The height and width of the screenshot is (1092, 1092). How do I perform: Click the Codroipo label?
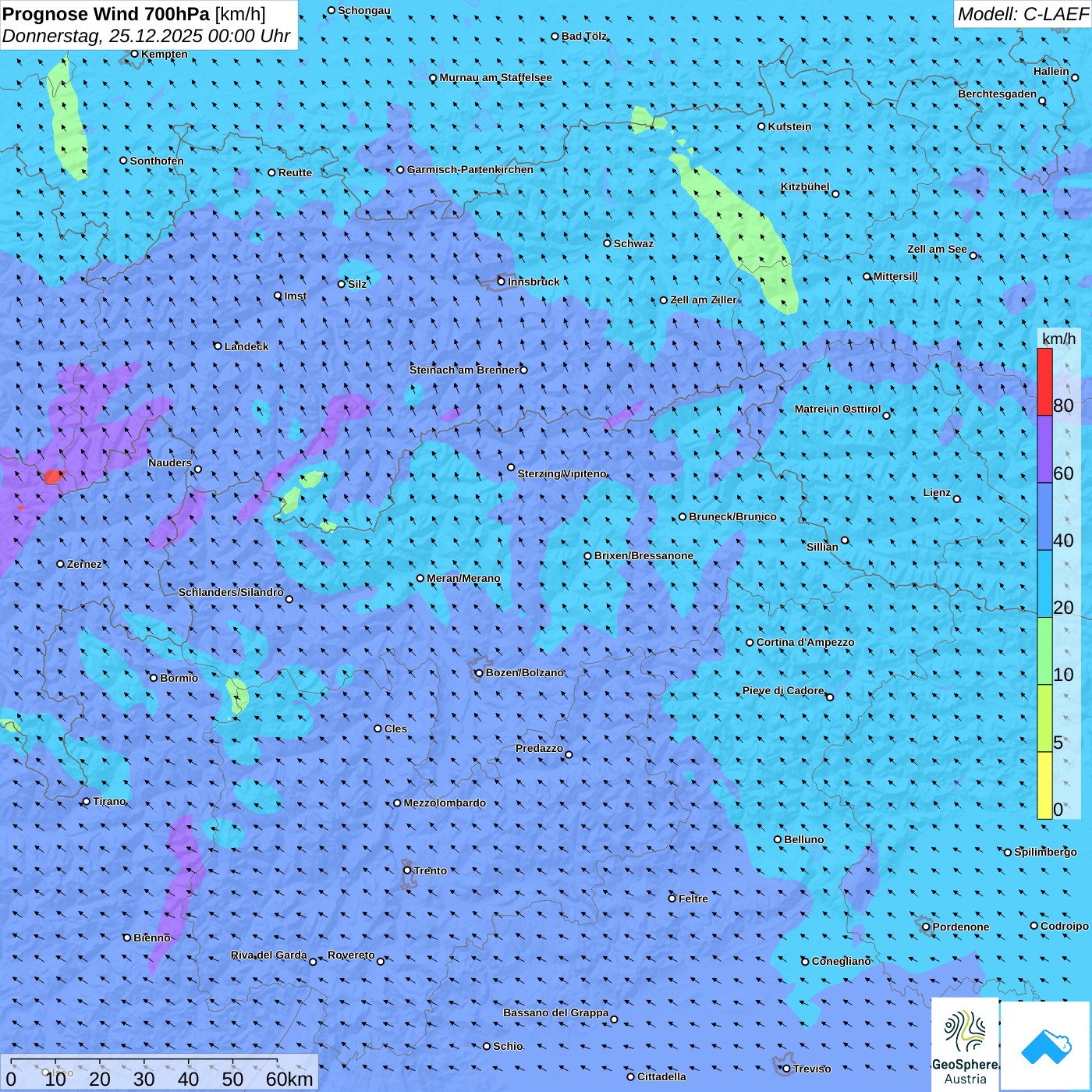coord(1065,927)
